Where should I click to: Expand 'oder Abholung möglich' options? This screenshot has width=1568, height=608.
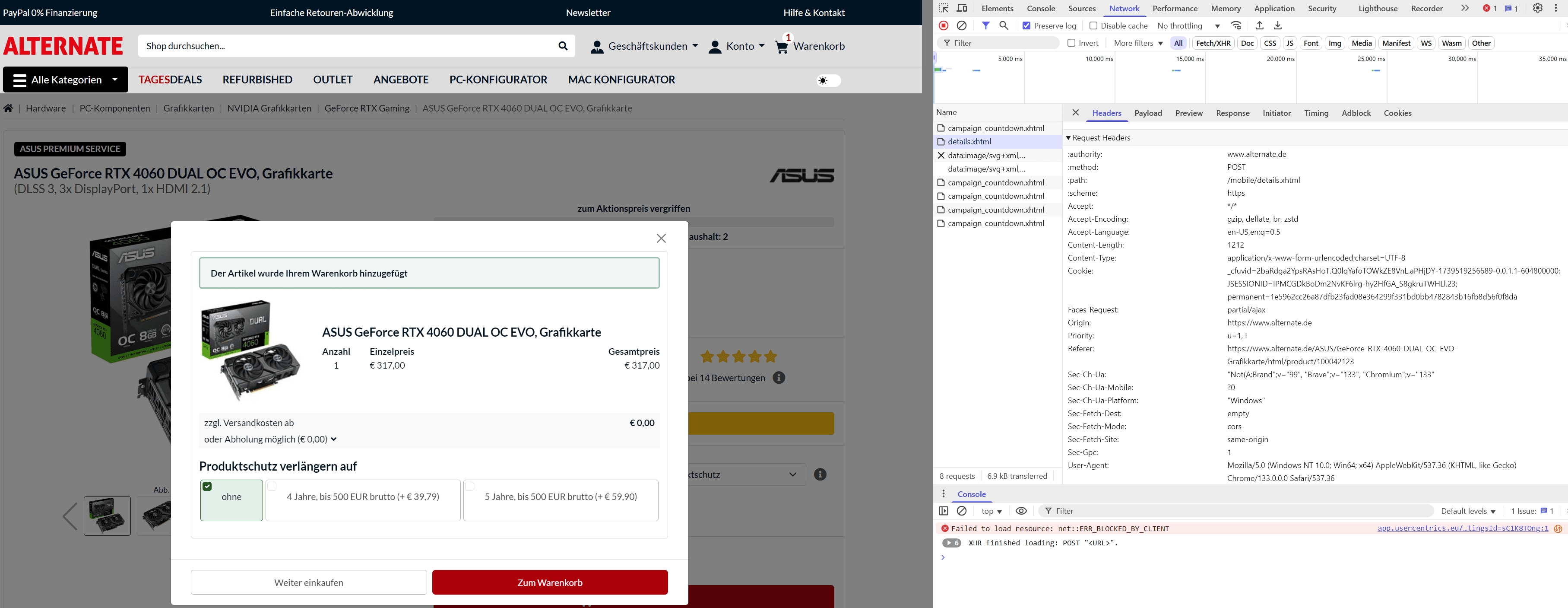pos(270,439)
